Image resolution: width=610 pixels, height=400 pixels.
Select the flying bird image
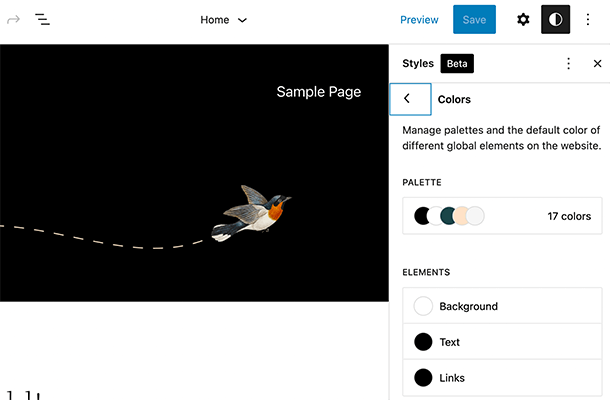click(x=251, y=212)
